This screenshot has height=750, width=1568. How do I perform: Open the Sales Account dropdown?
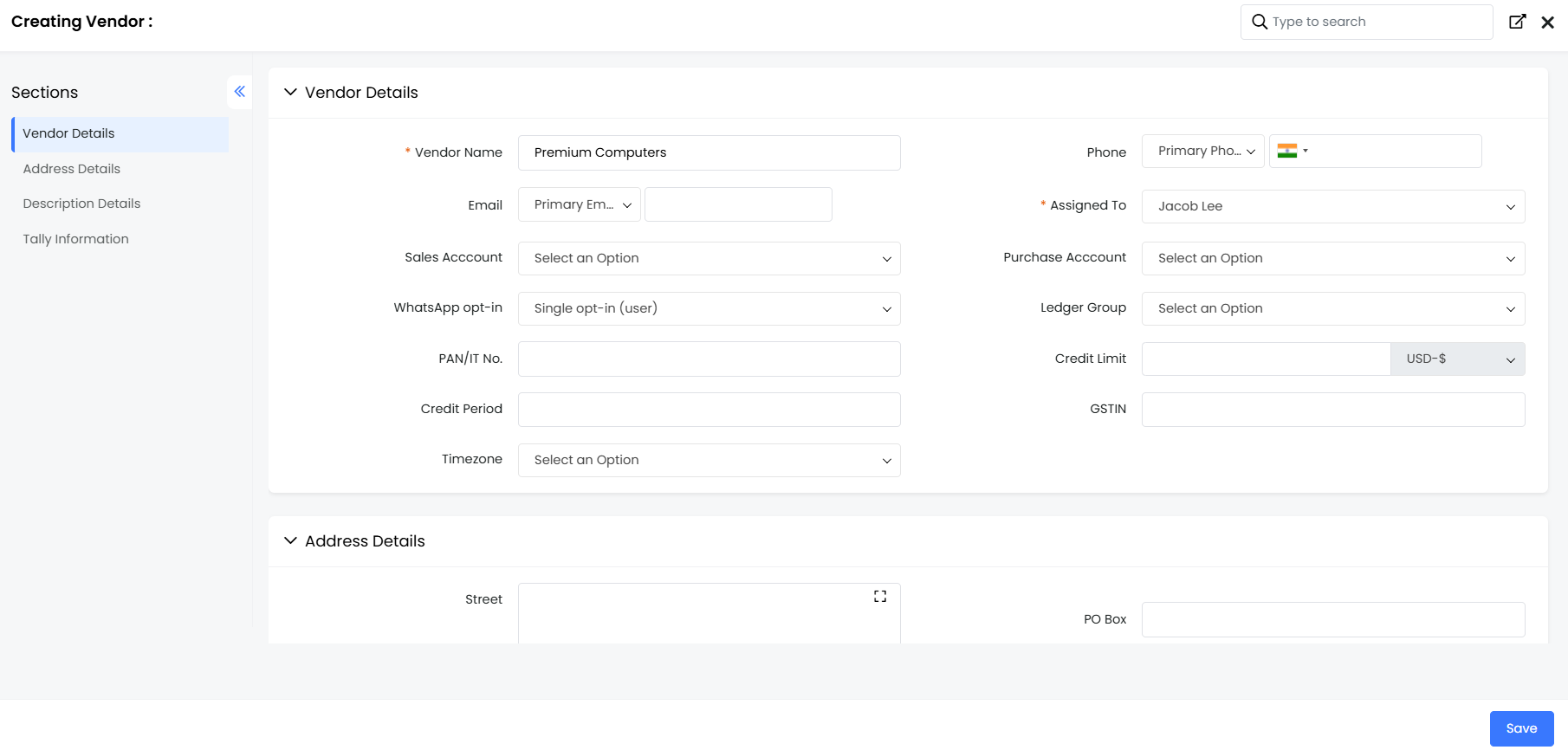[709, 259]
